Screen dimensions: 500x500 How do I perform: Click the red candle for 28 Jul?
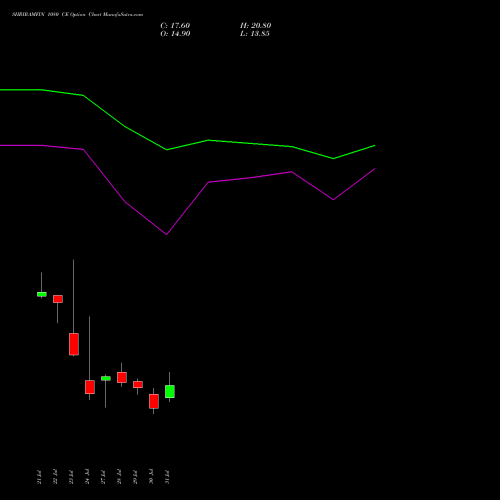(122, 377)
